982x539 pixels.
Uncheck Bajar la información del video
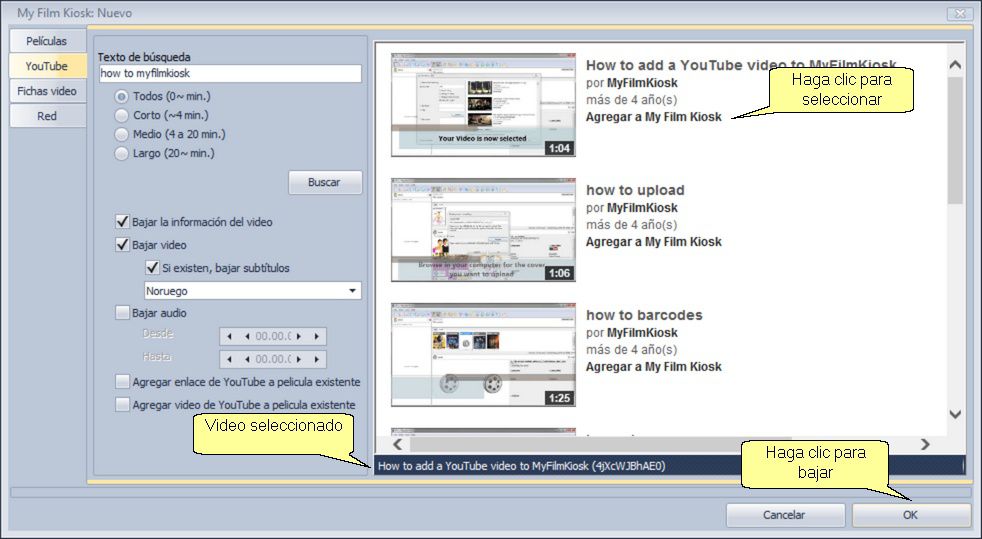[x=123, y=222]
